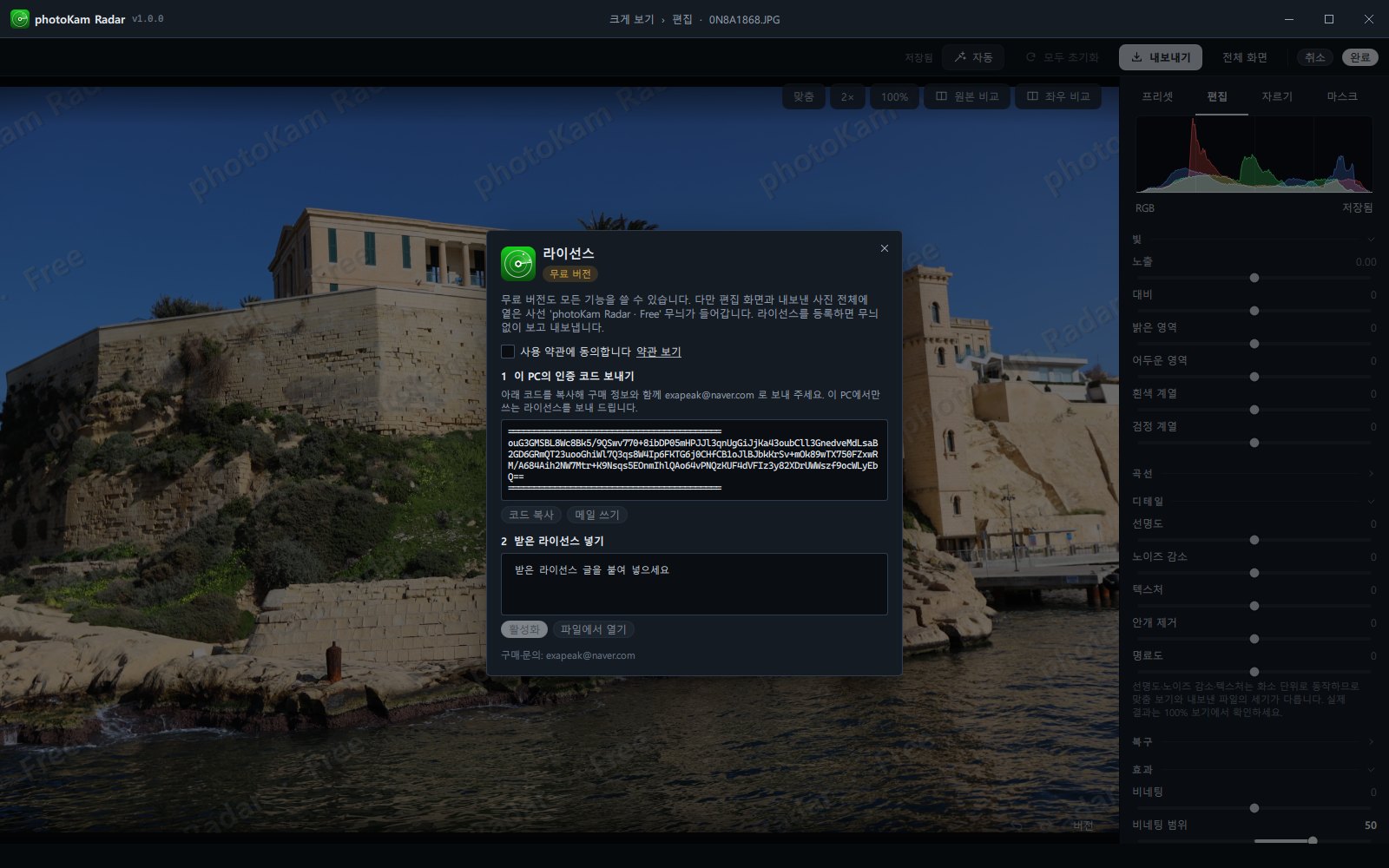Focus the 받은 라이선스 글을 붙여 넣으세요 field
Screen dimensions: 1389x868
[694, 584]
